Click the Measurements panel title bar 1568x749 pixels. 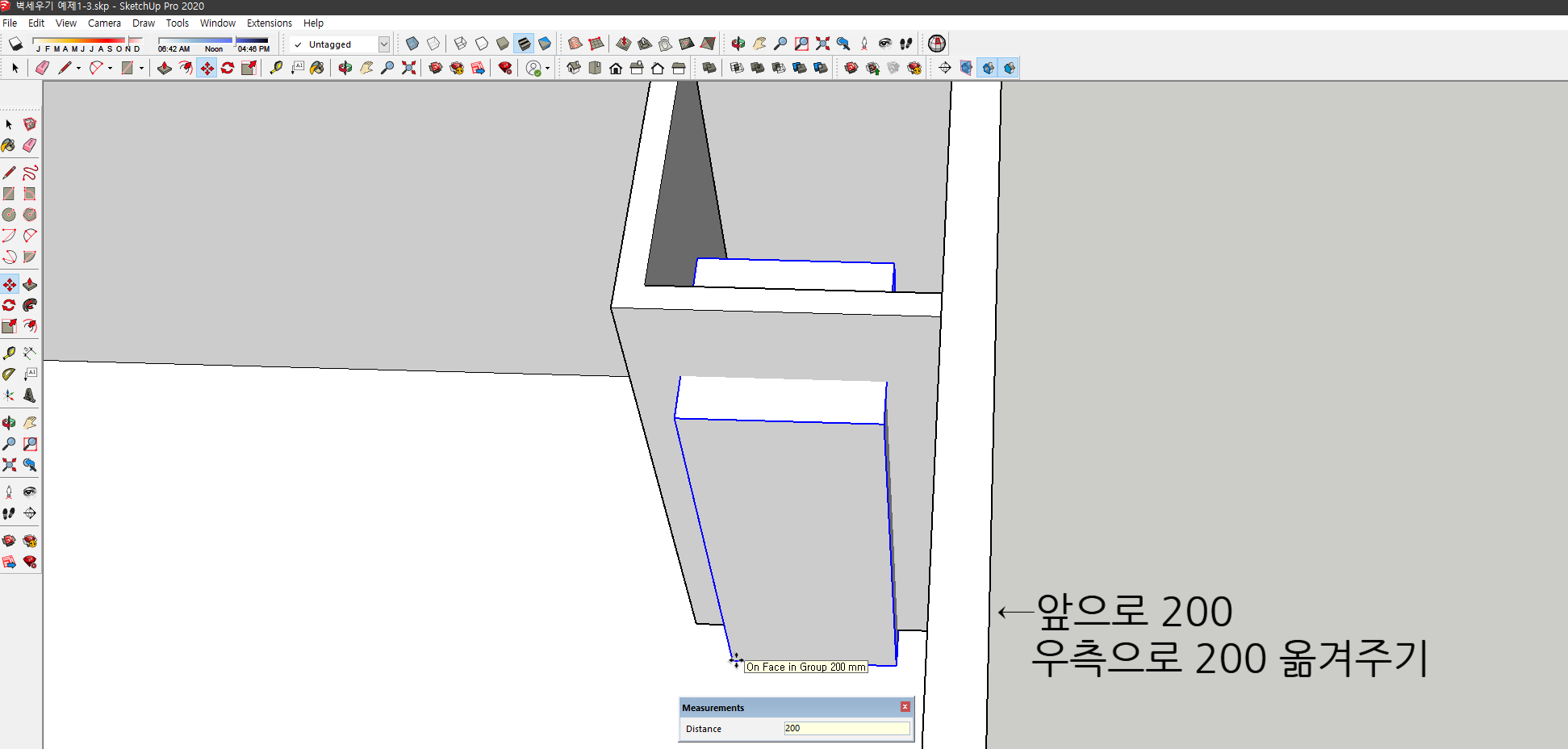tap(796, 708)
